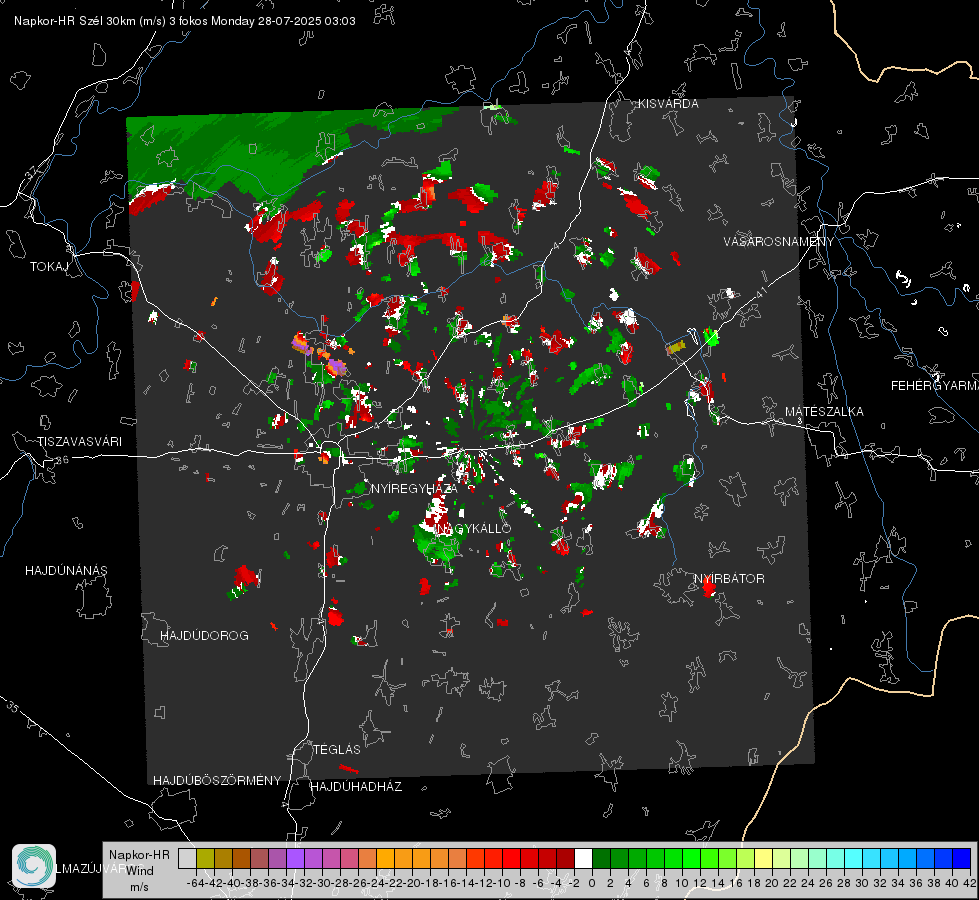This screenshot has width=979, height=900.
Task: Click road number 36 near Tiszavasvári
Action: coord(62,460)
